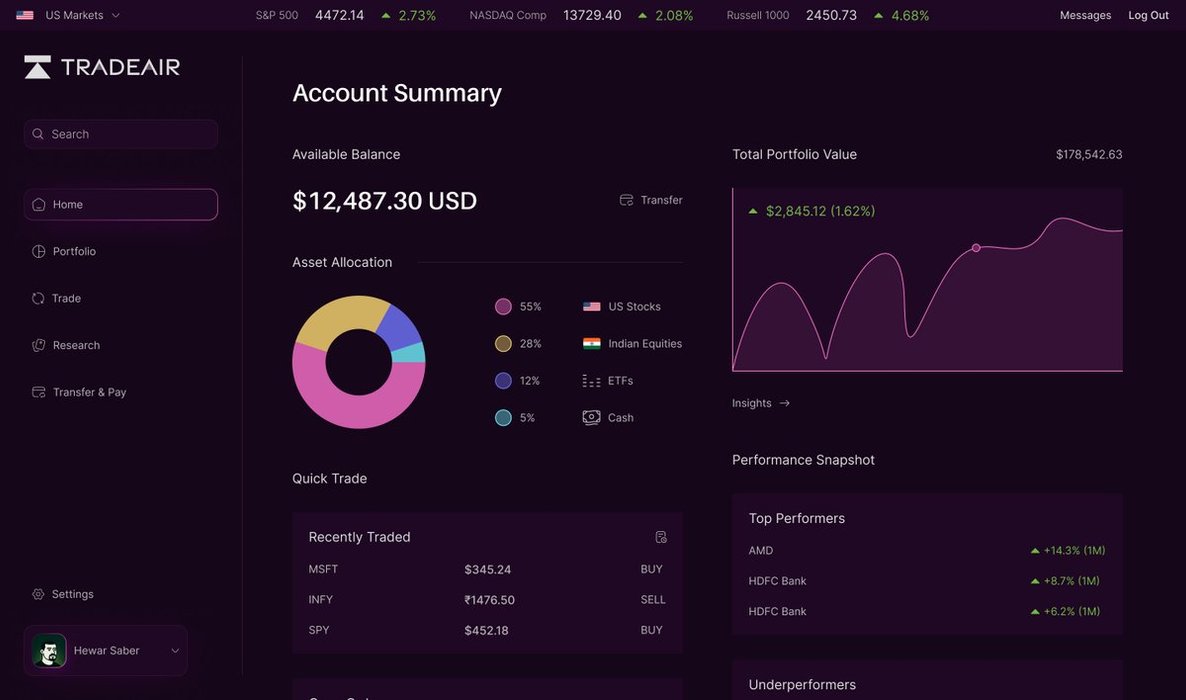The width and height of the screenshot is (1186, 700).
Task: Click the TradeAir logo icon
Action: click(x=37, y=67)
